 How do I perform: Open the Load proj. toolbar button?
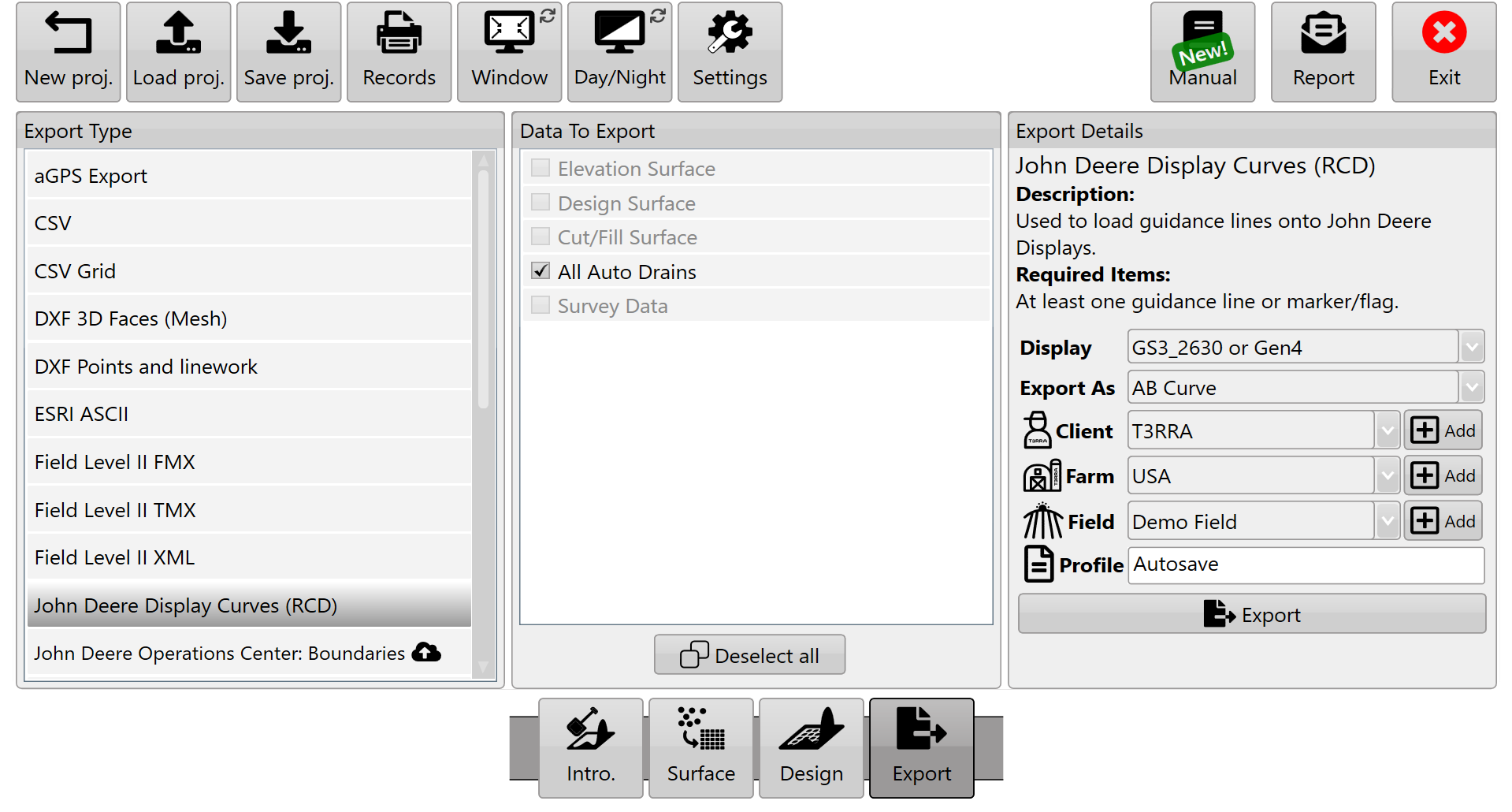coord(179,52)
